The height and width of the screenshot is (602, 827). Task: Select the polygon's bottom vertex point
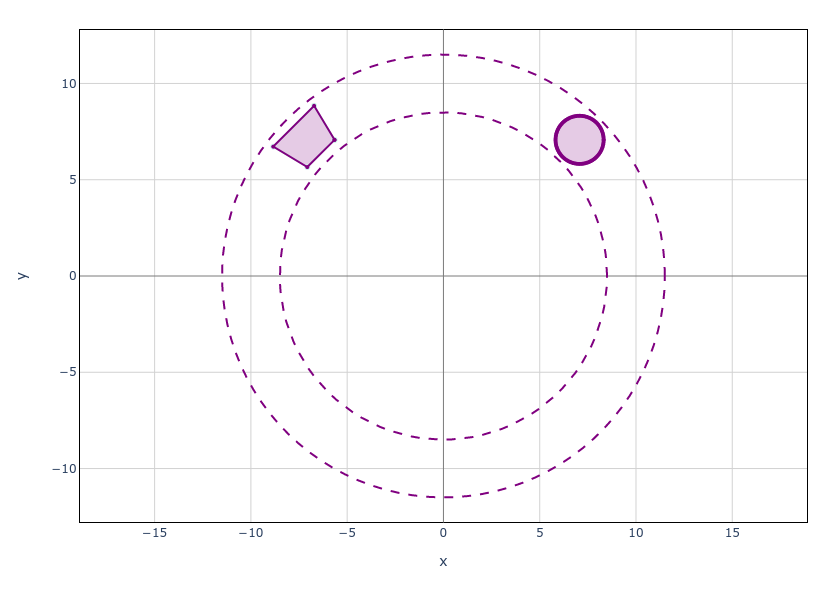pyautogui.click(x=307, y=167)
